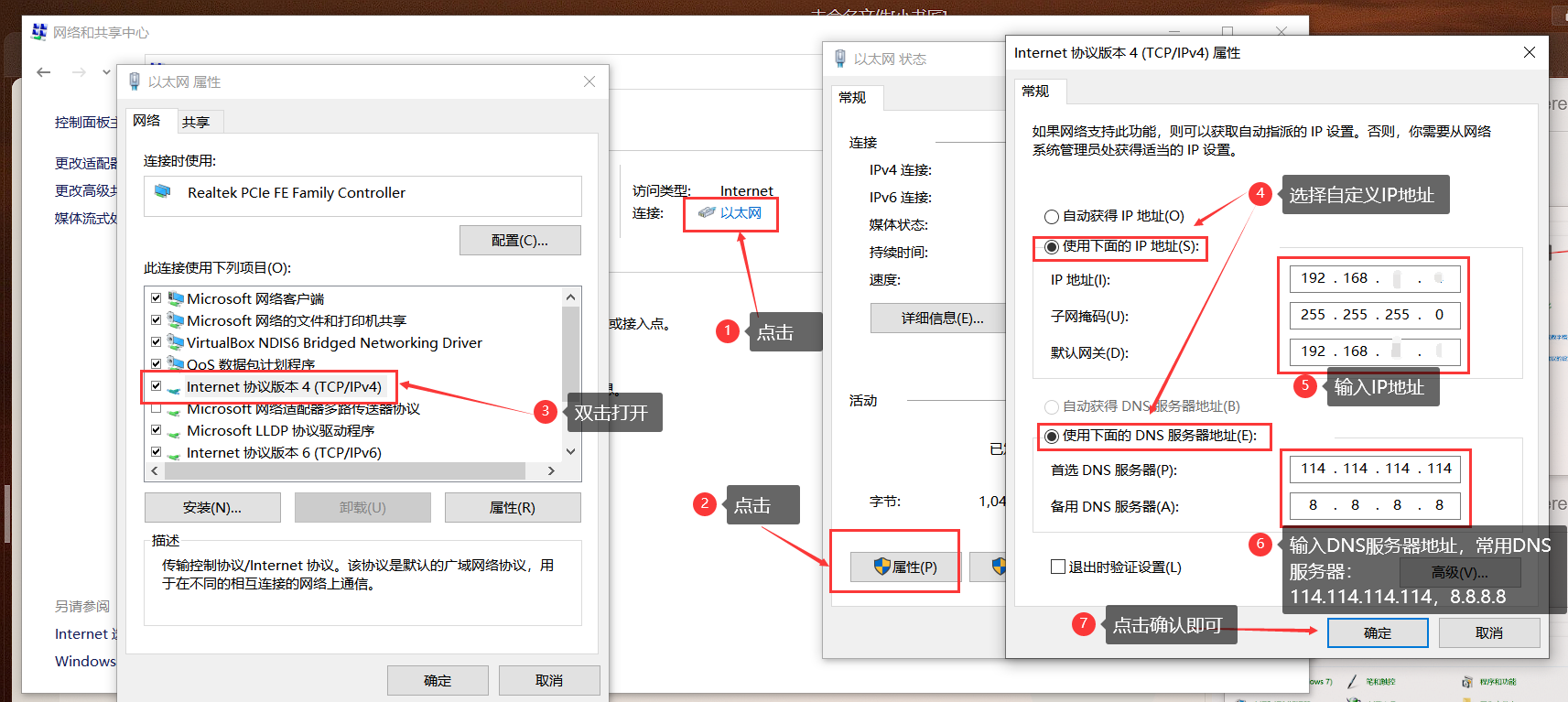Select 自动获得 IP 地址(O) radio button
This screenshot has width=1568, height=702.
[1052, 217]
